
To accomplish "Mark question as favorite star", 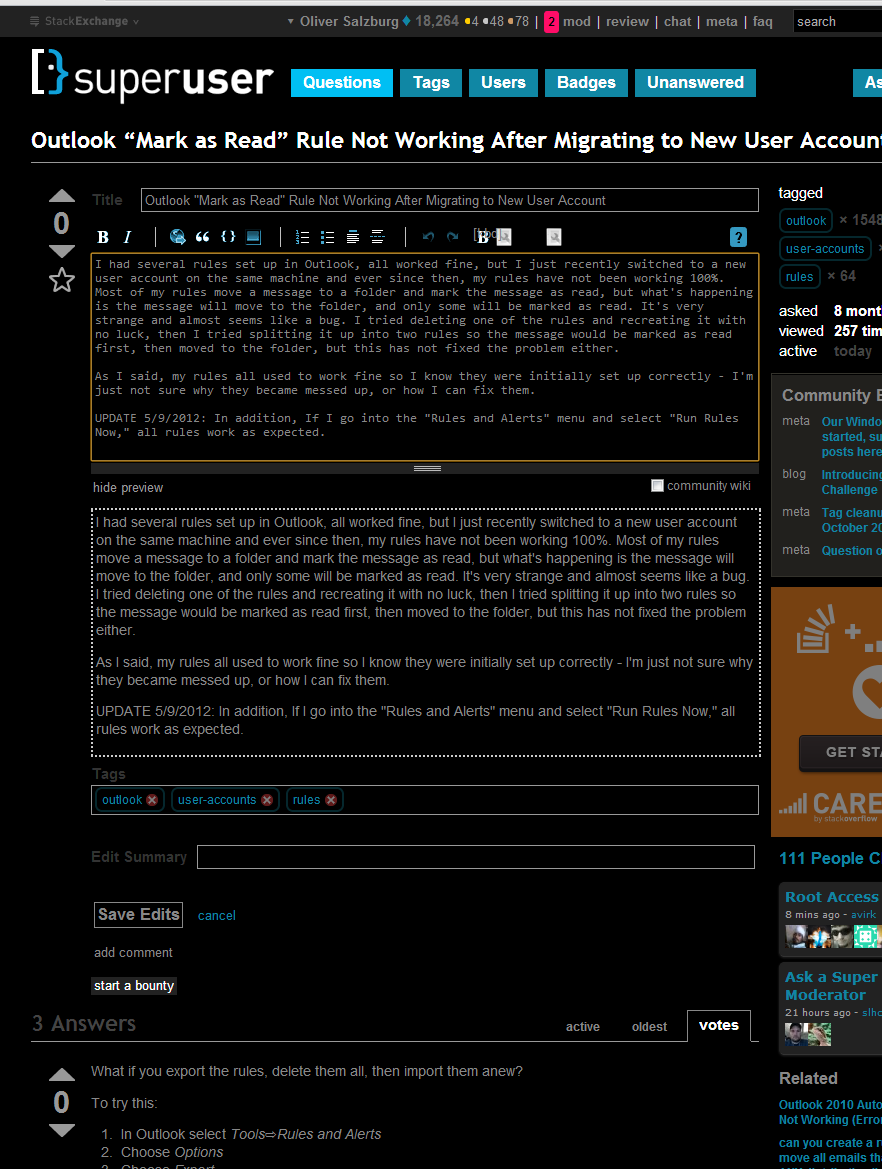I will pos(62,280).
